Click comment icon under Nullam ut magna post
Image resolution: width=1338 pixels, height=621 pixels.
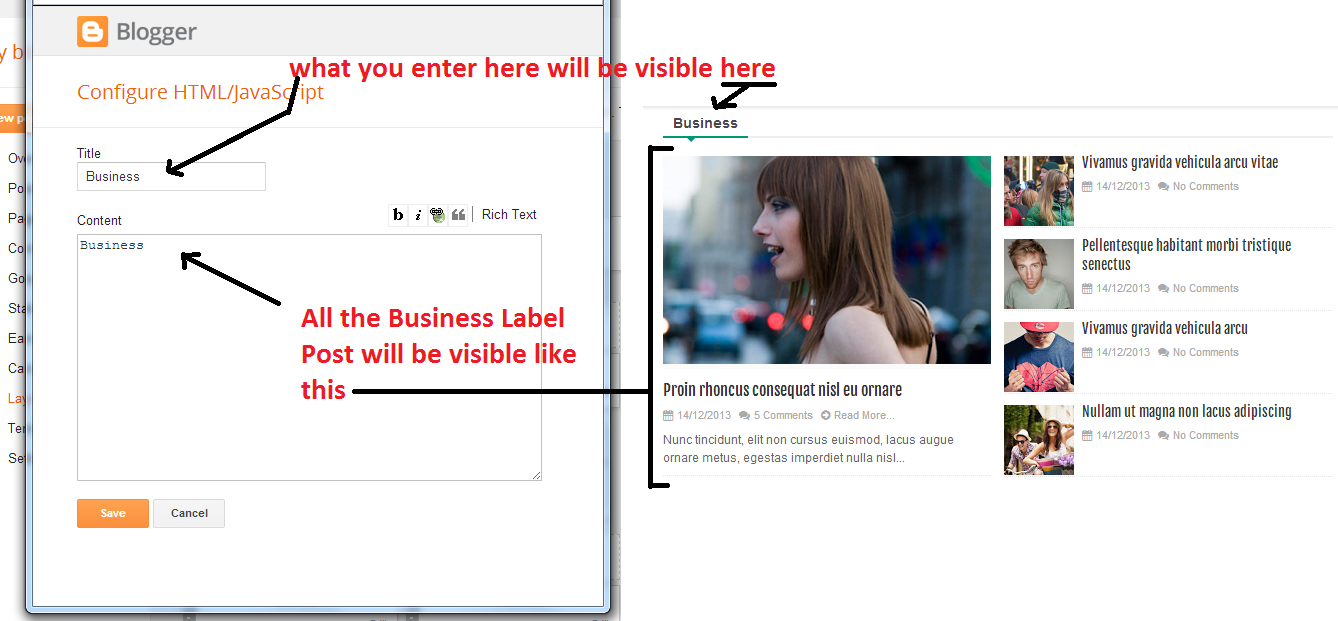pos(1163,435)
